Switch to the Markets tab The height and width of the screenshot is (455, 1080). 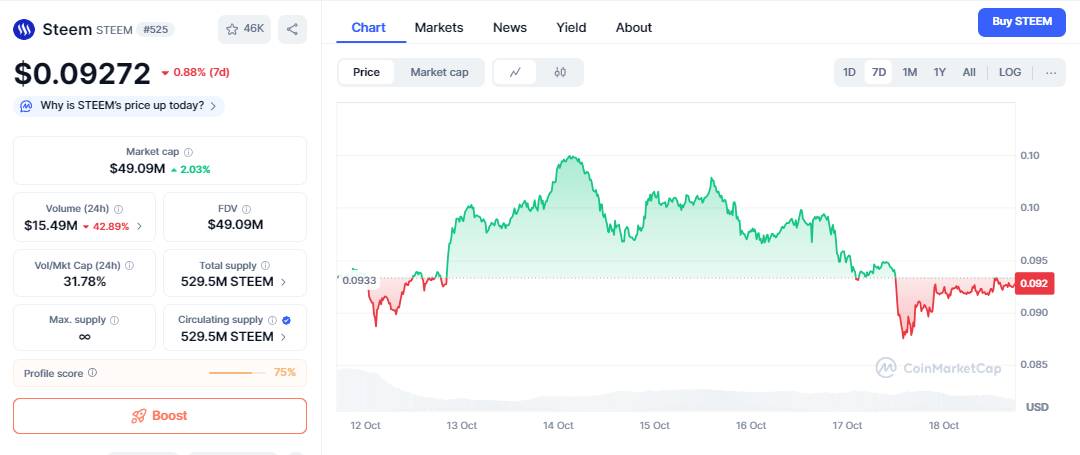[x=439, y=27]
